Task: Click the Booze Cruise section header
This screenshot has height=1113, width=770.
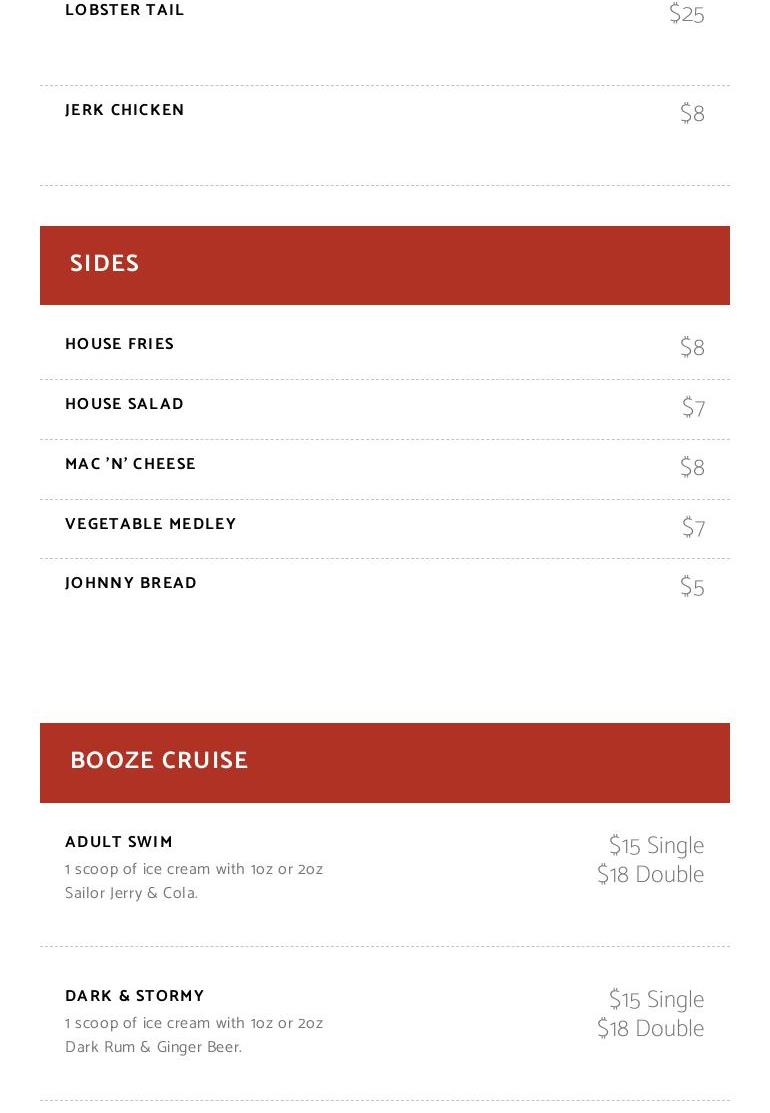Action: pos(385,762)
